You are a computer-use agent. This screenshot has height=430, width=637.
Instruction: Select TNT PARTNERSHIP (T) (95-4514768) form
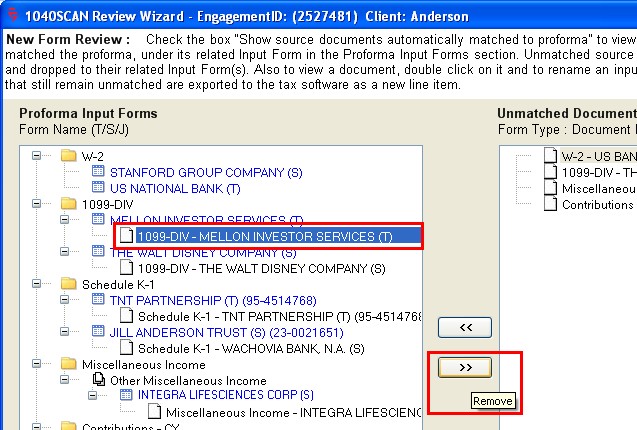[x=213, y=301]
